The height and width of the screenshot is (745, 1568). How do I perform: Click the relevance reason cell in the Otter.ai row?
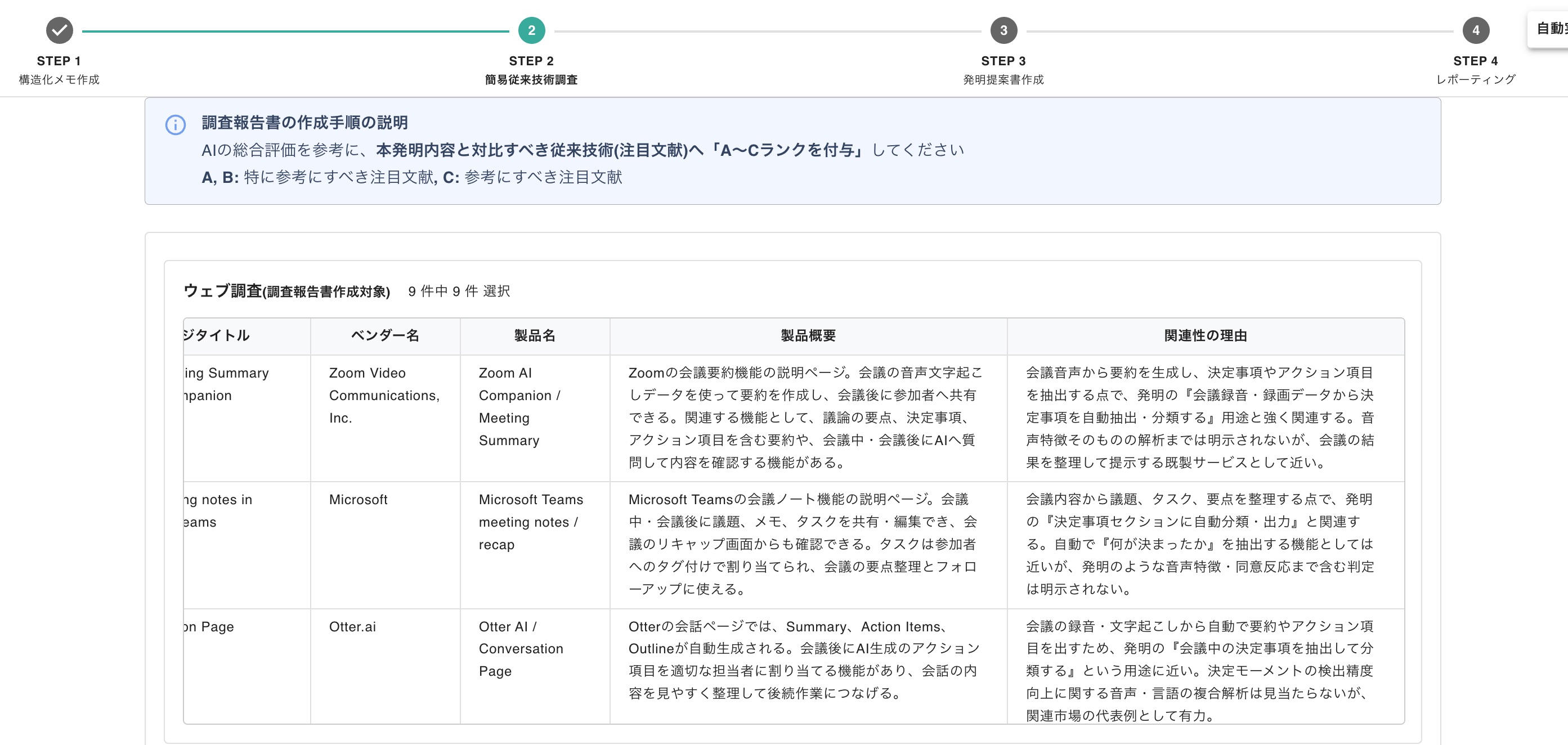click(x=1206, y=666)
